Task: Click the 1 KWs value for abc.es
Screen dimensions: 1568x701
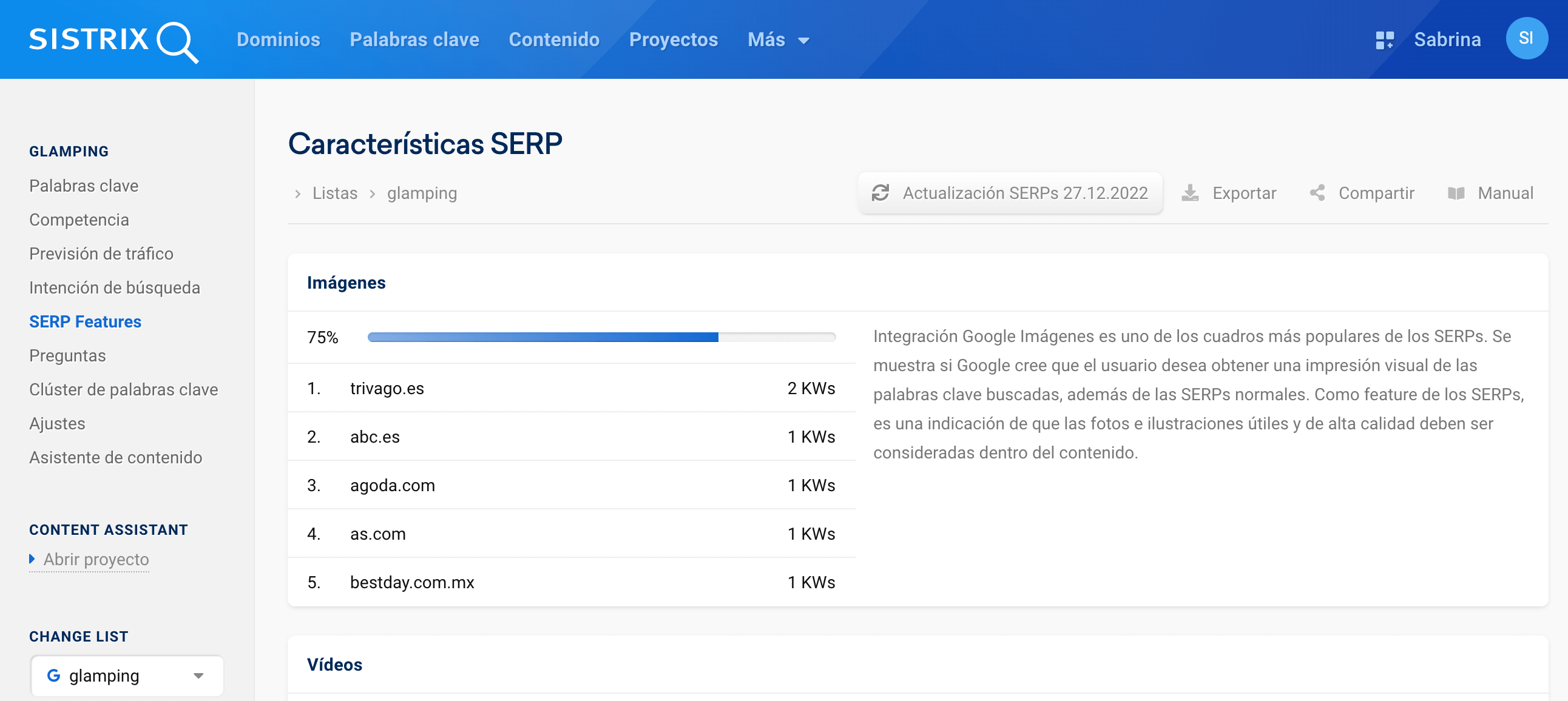Action: tap(811, 436)
